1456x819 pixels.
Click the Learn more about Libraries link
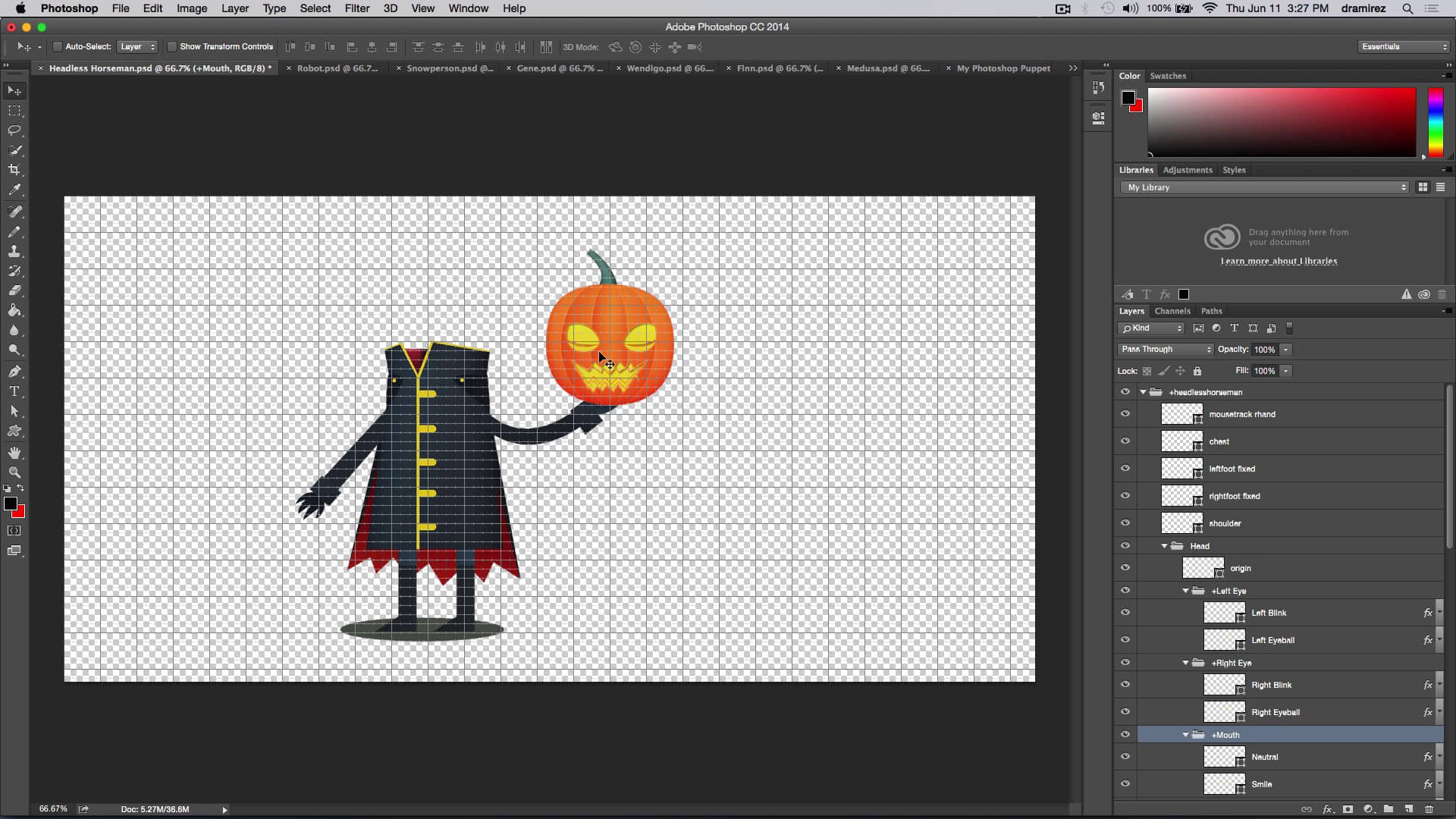(x=1279, y=260)
